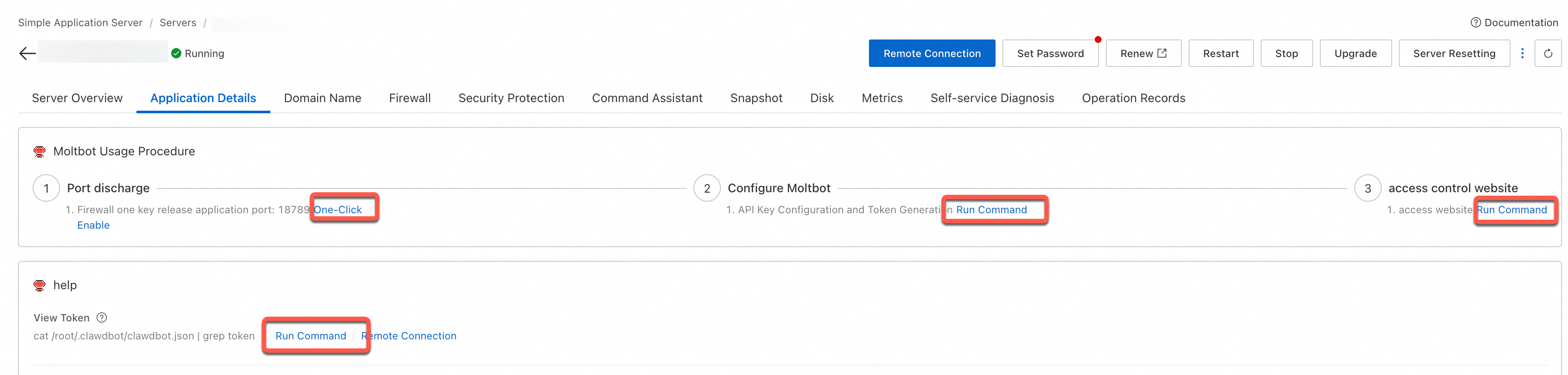Run Command to view token
This screenshot has height=375, width=1568.
click(310, 336)
